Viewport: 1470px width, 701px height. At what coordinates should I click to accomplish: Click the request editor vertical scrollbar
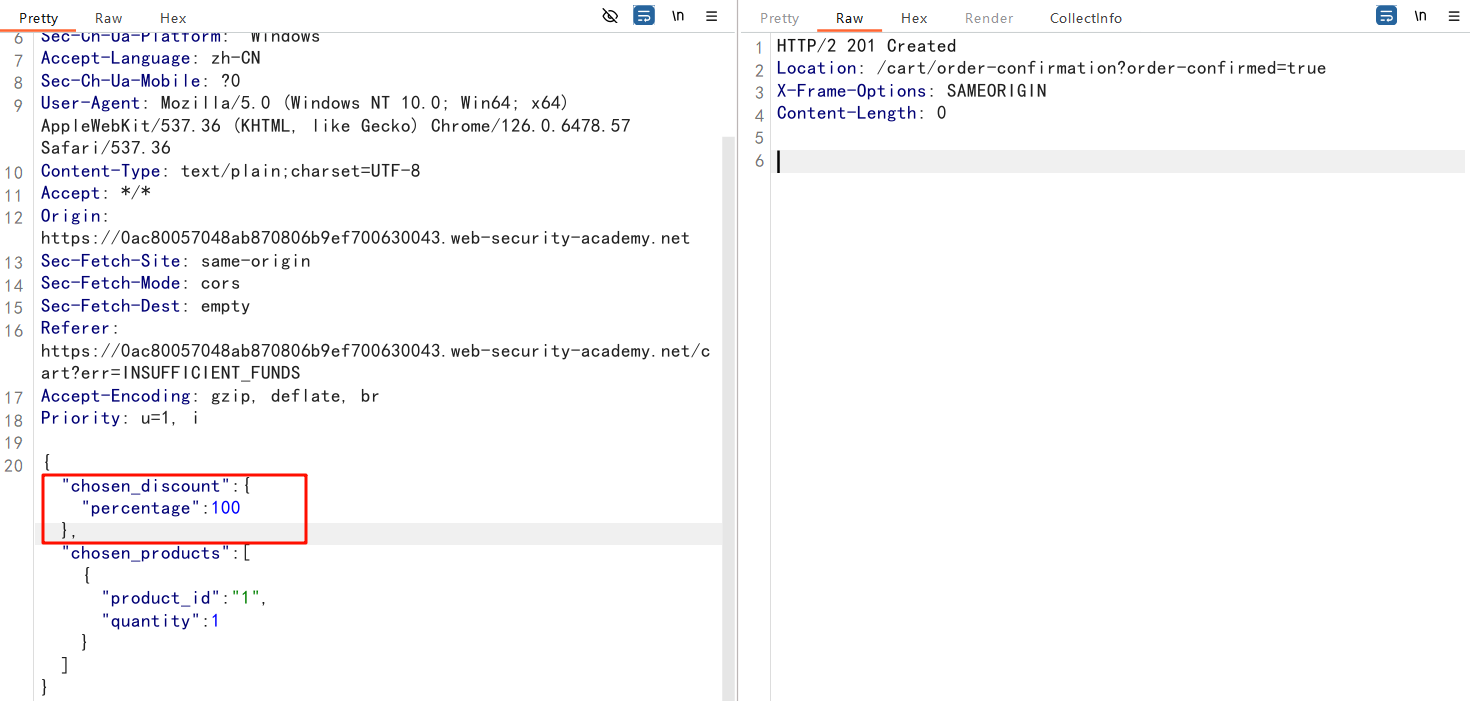(x=727, y=400)
